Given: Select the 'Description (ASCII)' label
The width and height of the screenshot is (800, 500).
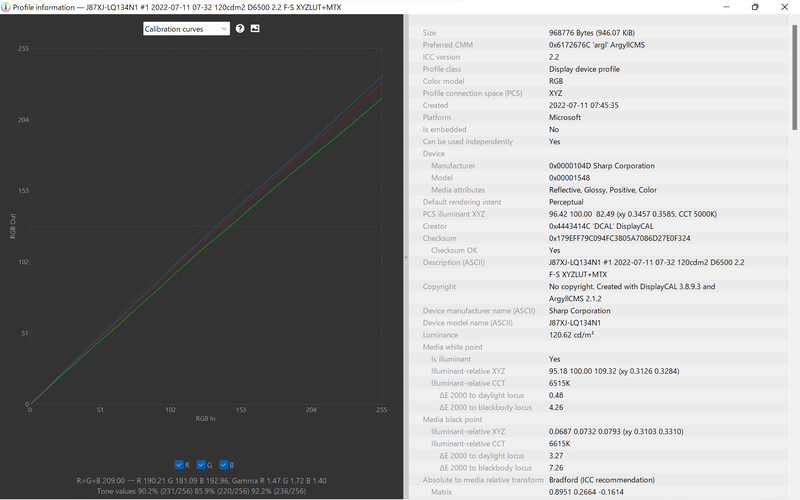Looking at the screenshot, I should (x=454, y=262).
